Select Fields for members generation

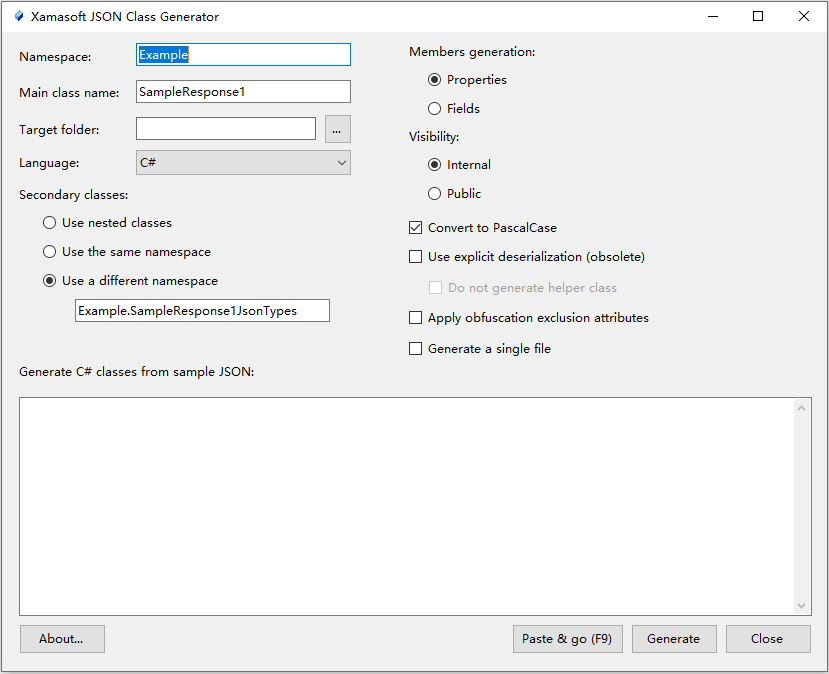click(x=434, y=109)
